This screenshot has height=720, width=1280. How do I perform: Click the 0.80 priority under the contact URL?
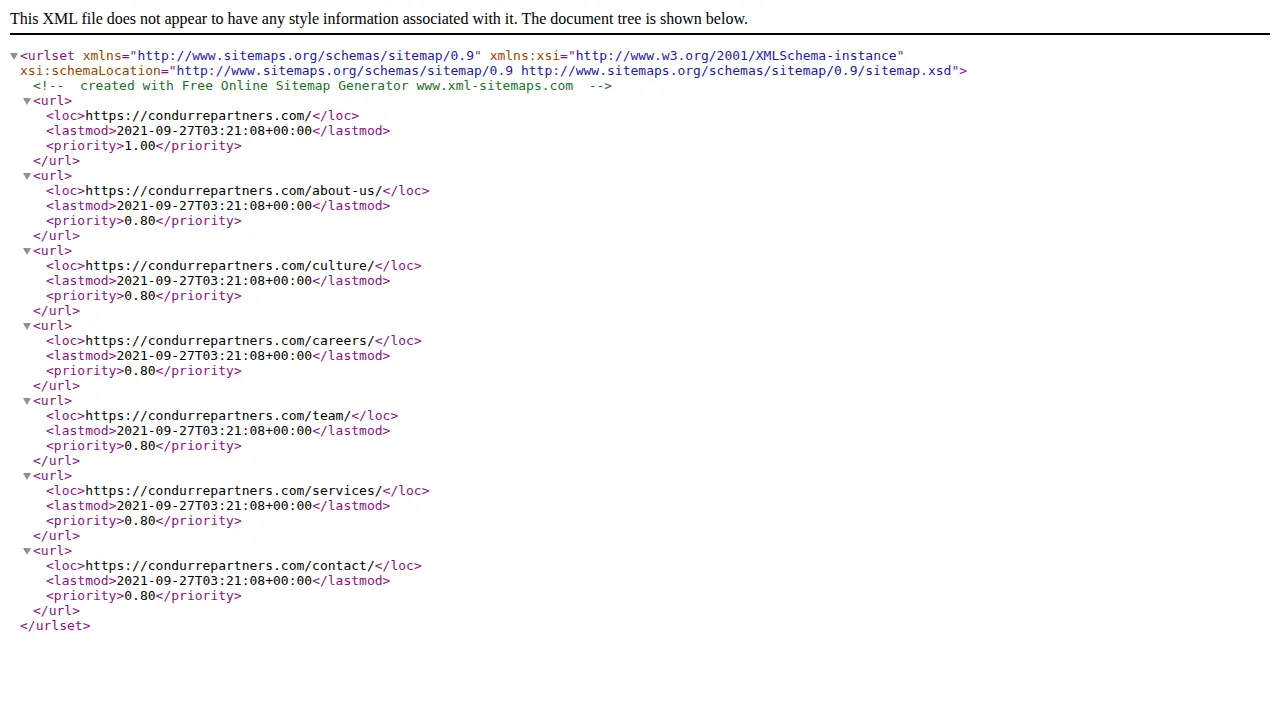coord(140,596)
